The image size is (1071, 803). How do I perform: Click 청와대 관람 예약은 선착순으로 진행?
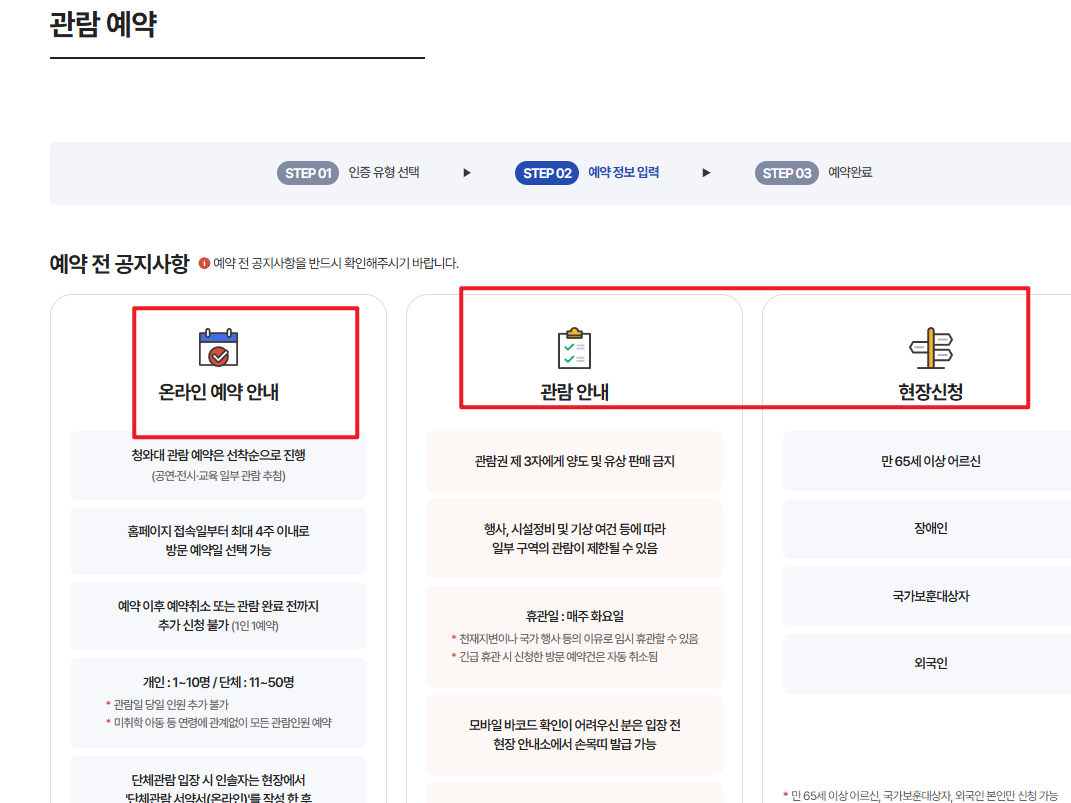(x=219, y=455)
